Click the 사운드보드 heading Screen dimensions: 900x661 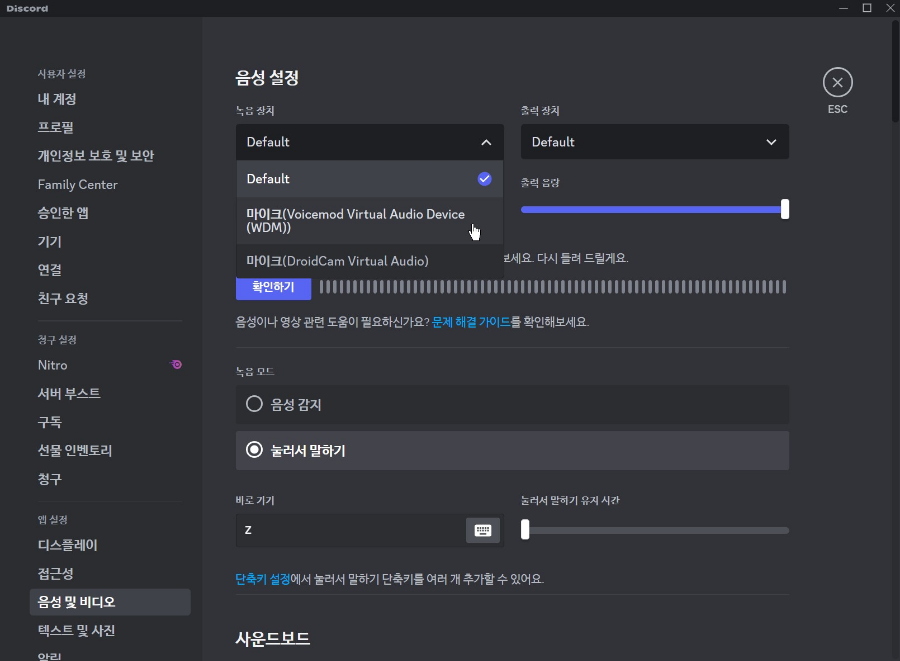(273, 639)
